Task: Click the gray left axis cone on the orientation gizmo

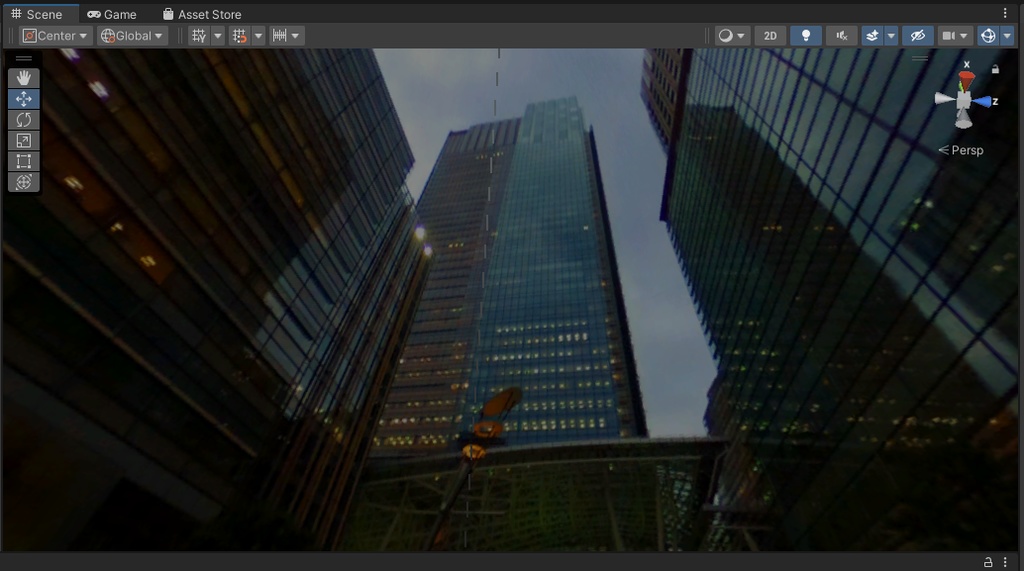Action: [x=945, y=99]
